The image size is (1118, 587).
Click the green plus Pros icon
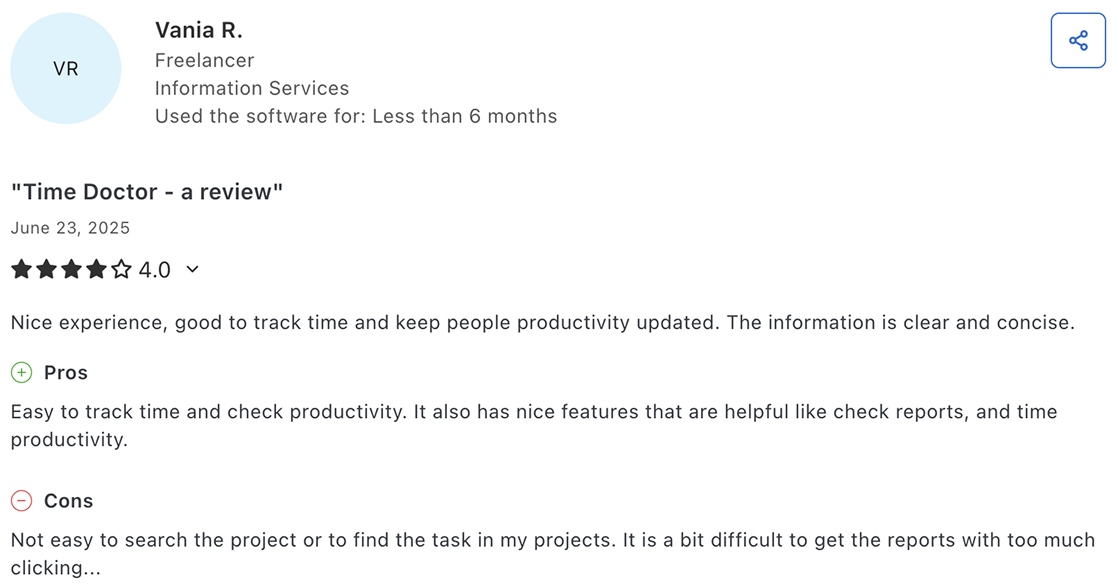(21, 373)
